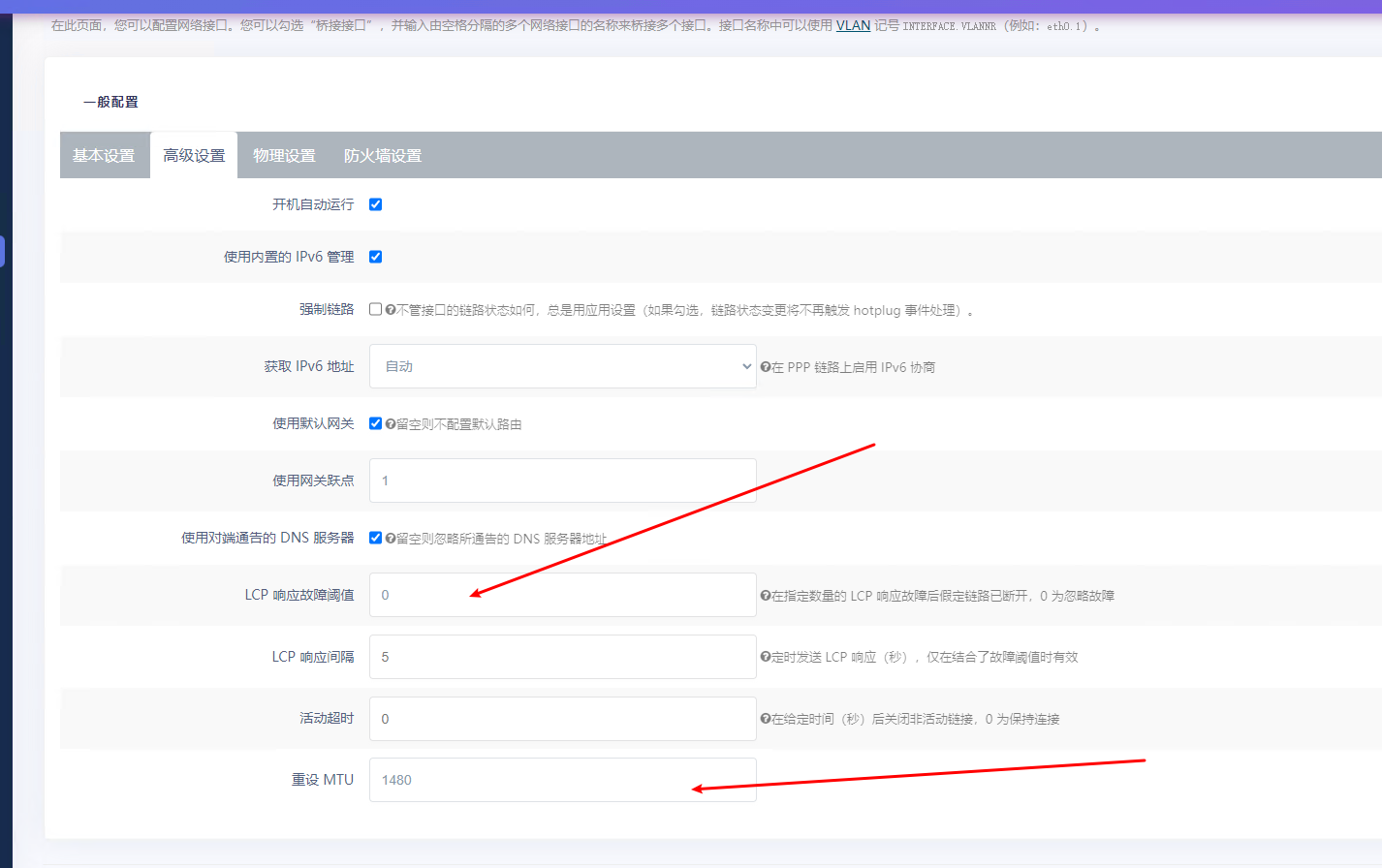Click the LCP 响应故障阈值 input field
Image resolution: width=1382 pixels, height=868 pixels.
pos(562,595)
